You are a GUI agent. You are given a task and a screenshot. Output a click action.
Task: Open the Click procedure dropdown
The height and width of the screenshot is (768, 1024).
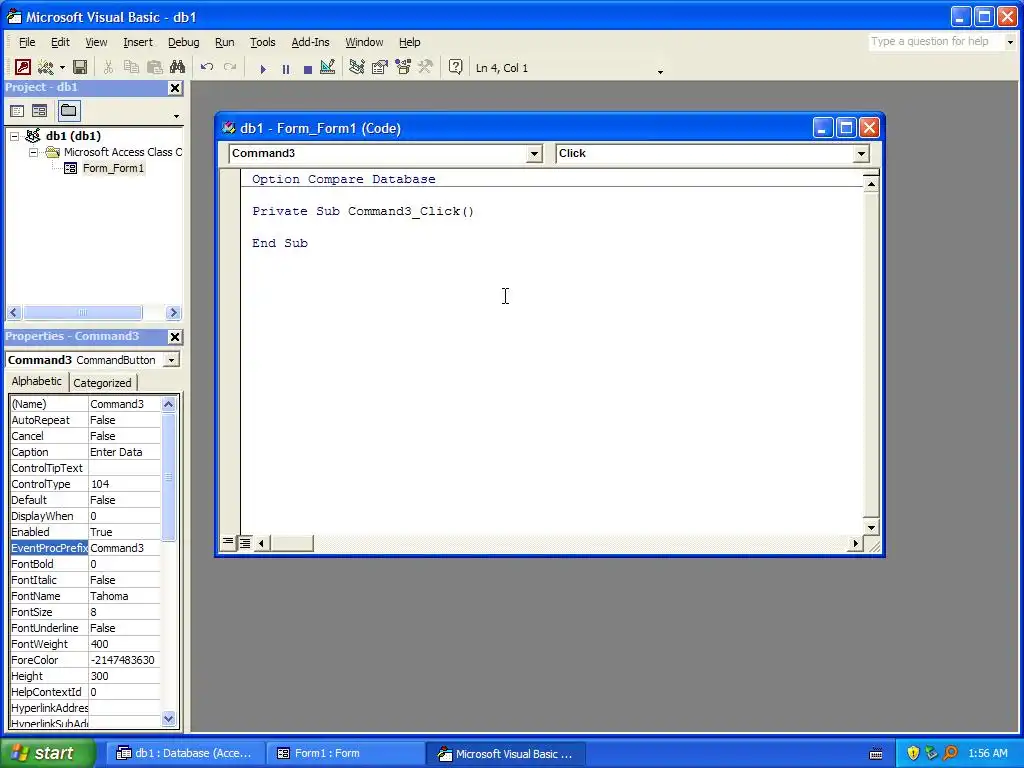click(x=861, y=153)
